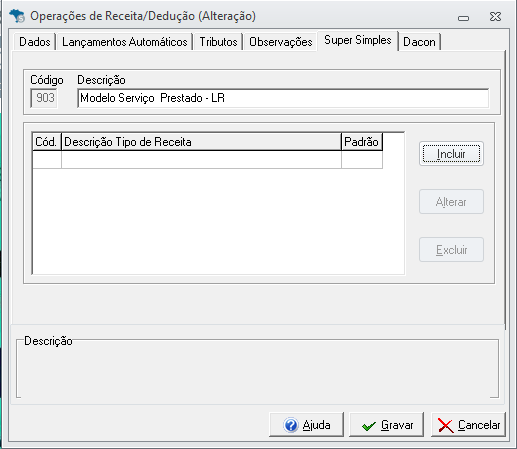Click the Incluir button
This screenshot has height=449, width=517.
[451, 154]
